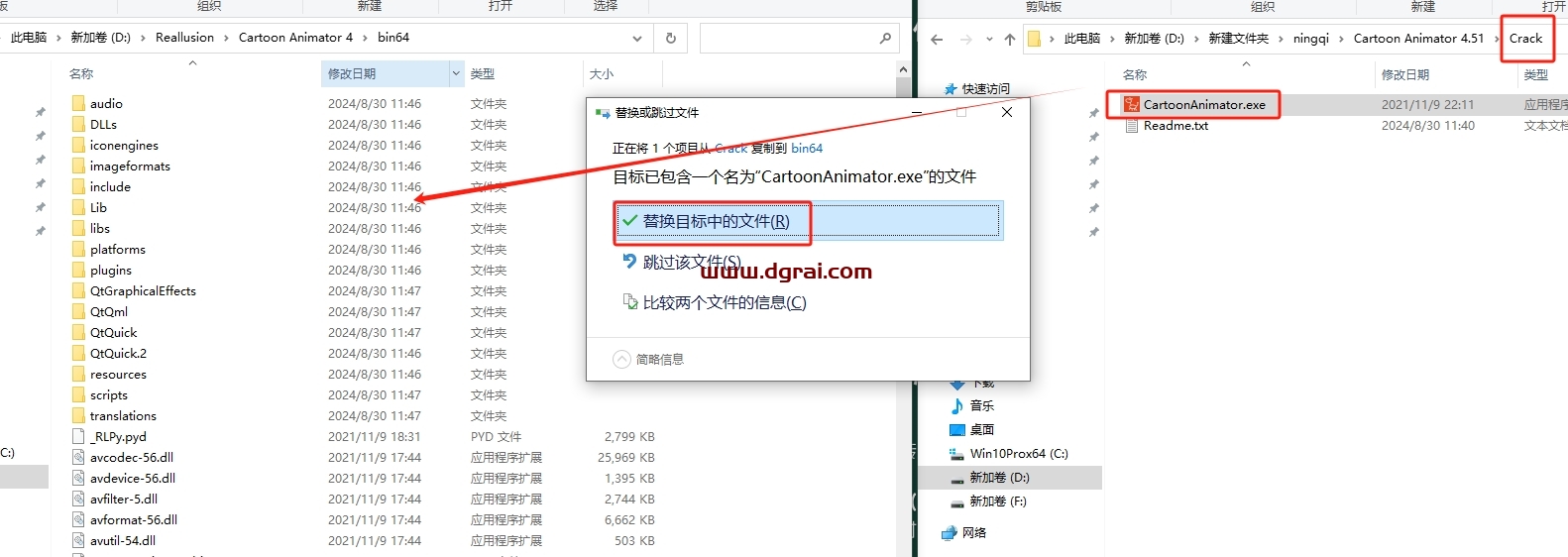
Task: Open recent locations dropdown in right window
Action: tap(989, 39)
